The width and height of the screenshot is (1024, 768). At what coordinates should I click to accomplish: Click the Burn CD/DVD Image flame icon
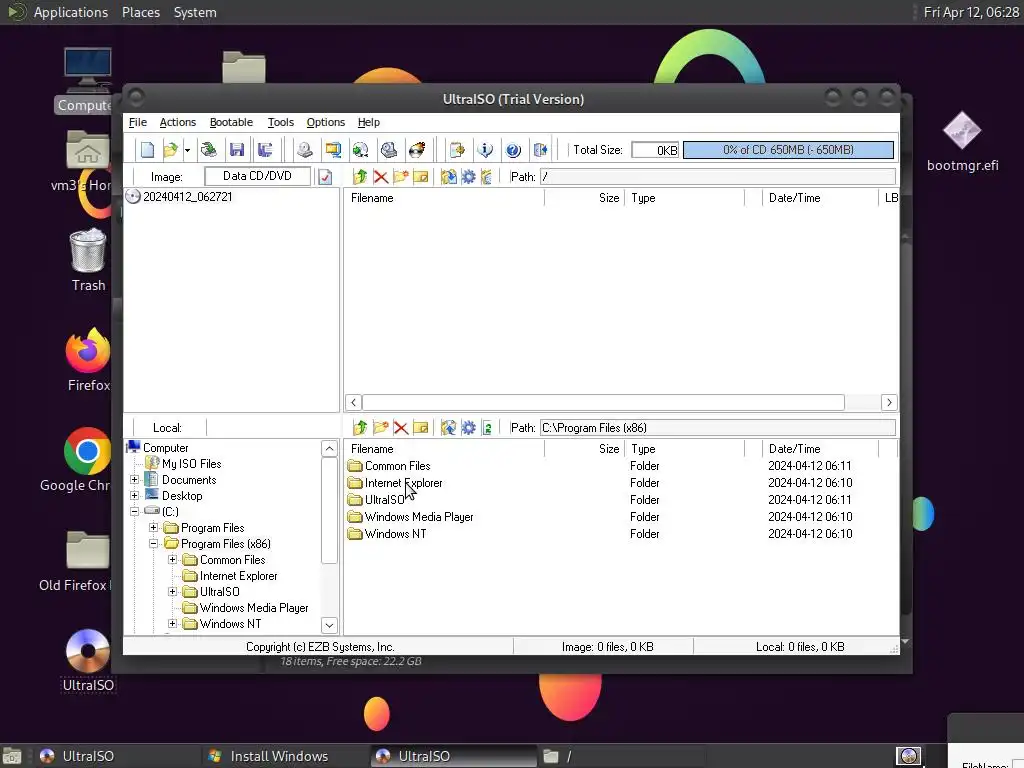pyautogui.click(x=417, y=150)
